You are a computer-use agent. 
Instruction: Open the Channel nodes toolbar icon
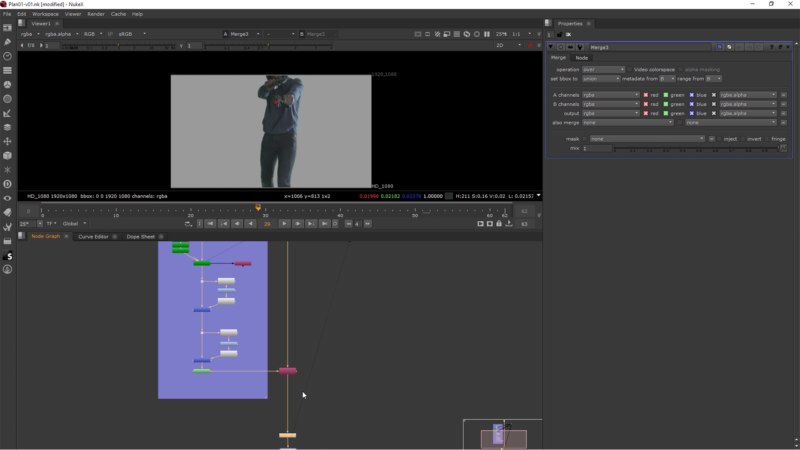point(7,70)
